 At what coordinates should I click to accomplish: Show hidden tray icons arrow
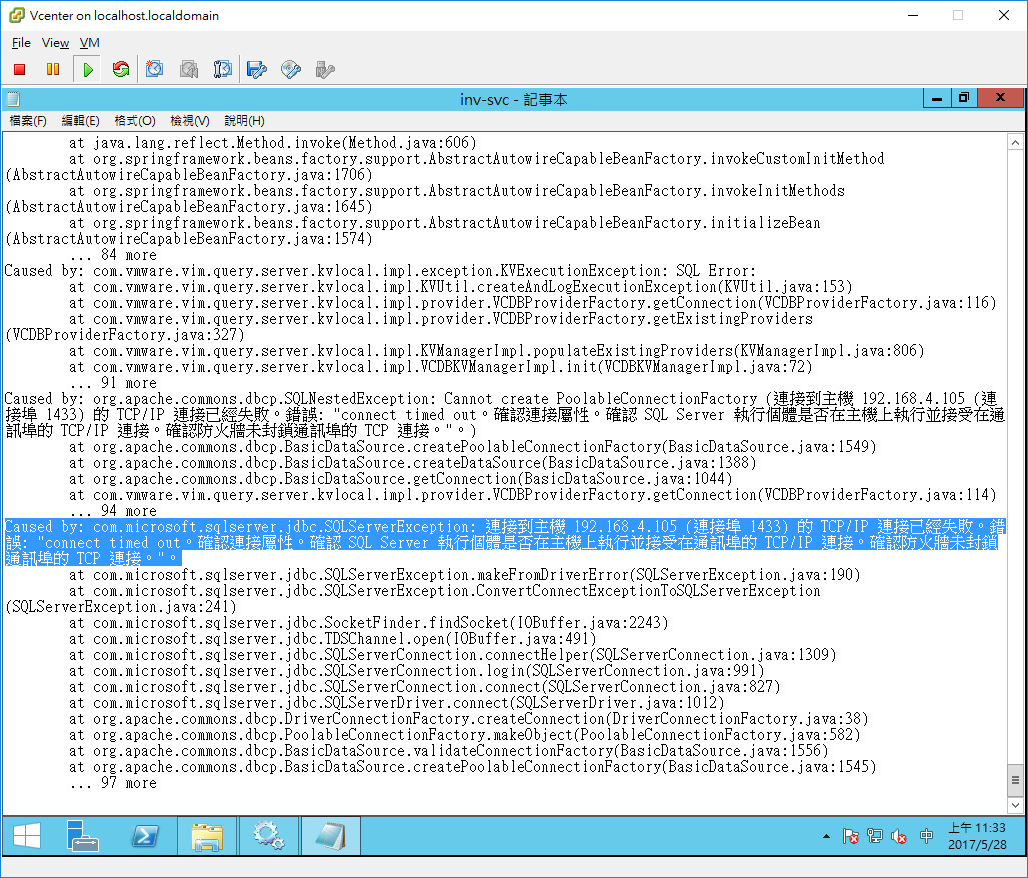point(826,836)
